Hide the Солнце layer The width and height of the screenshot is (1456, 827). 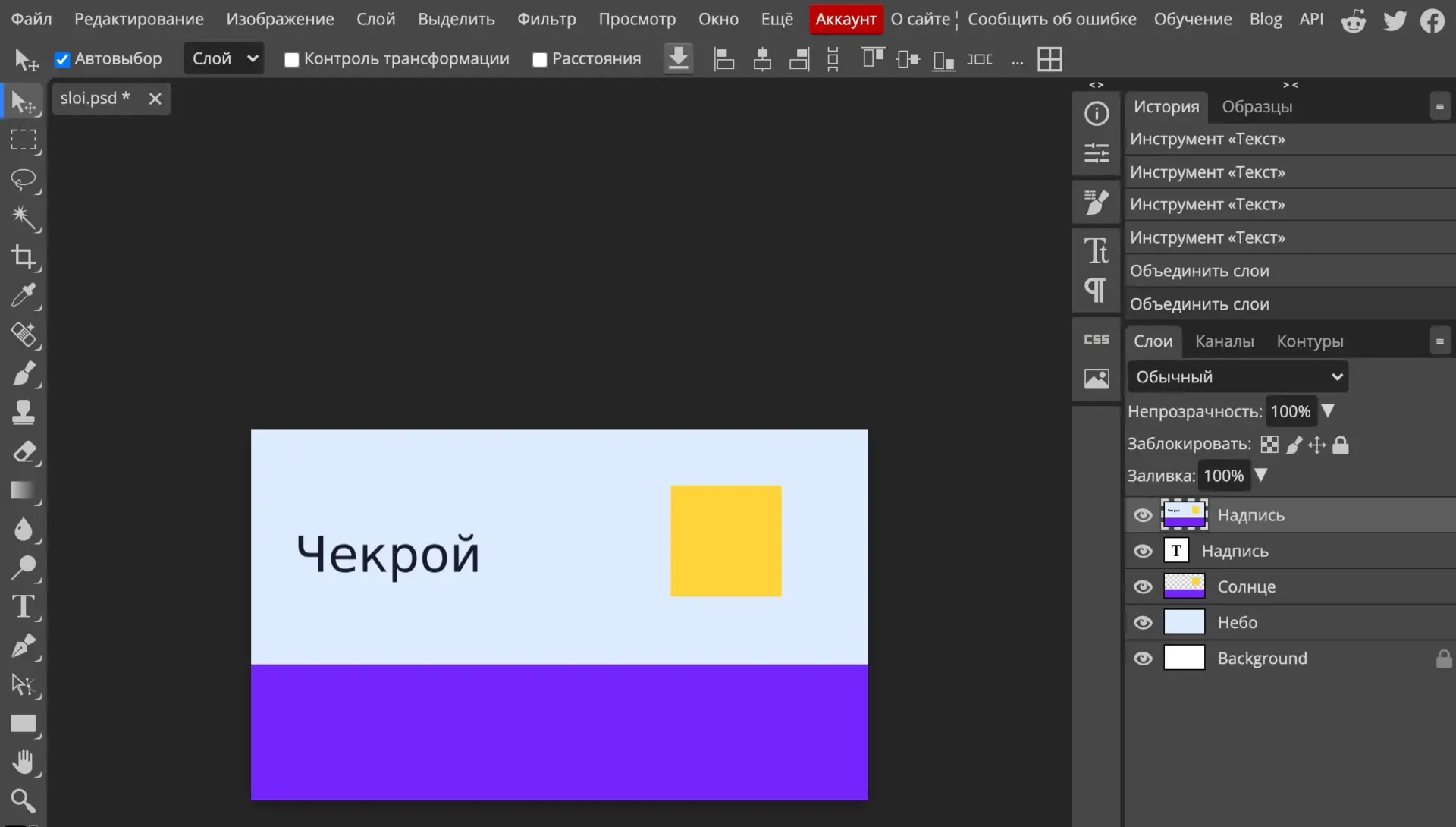tap(1143, 586)
